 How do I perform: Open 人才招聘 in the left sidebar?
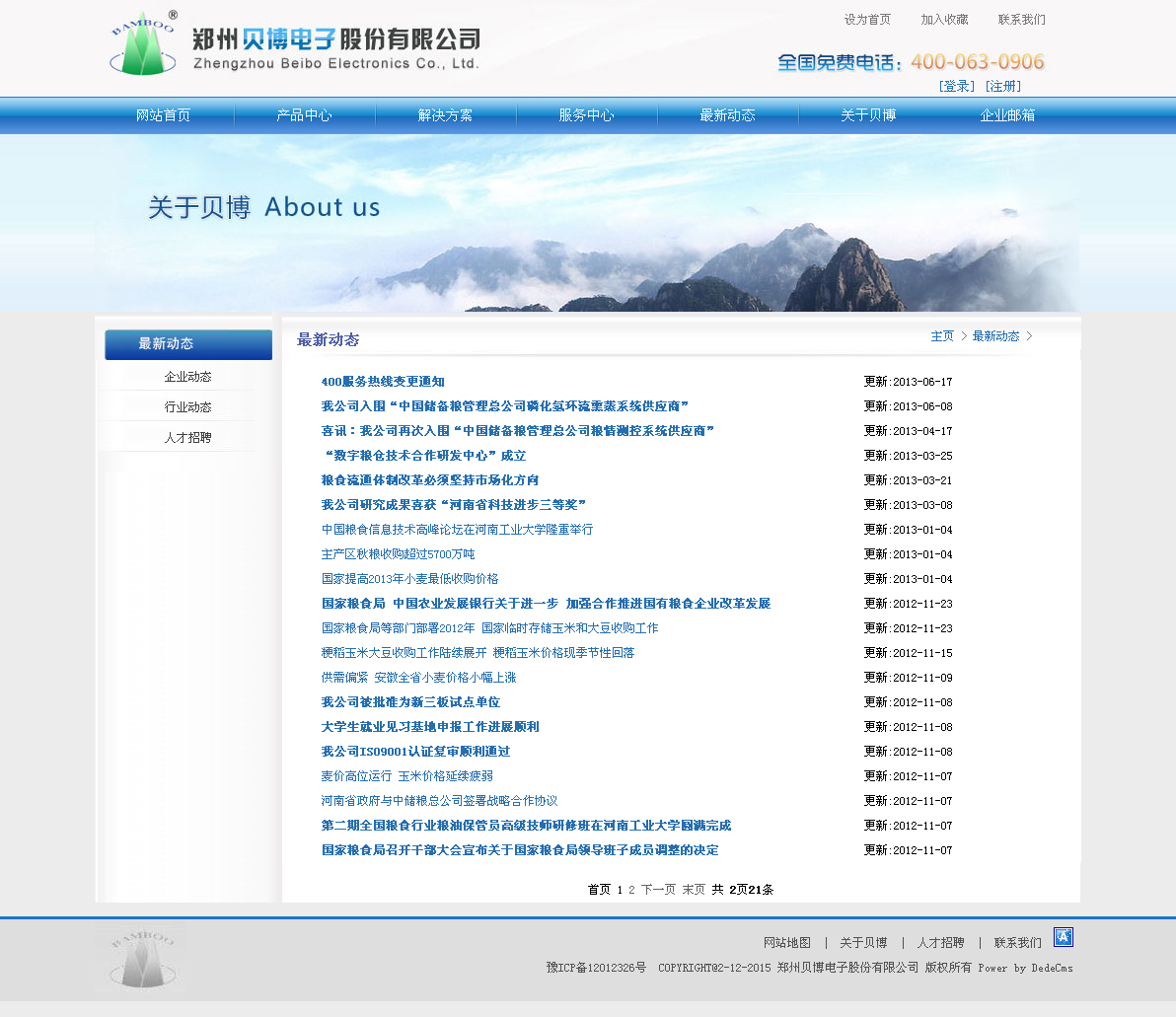[x=187, y=438]
